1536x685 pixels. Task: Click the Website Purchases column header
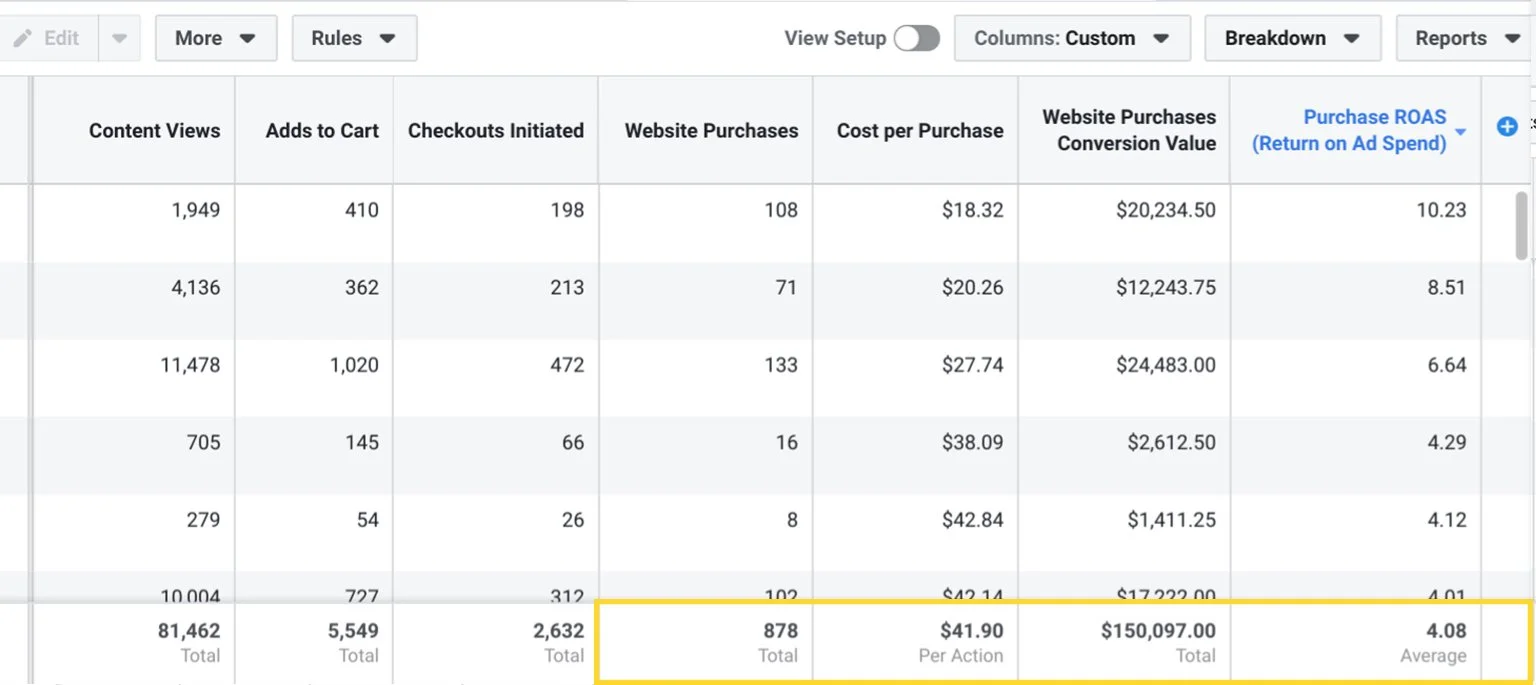click(711, 130)
